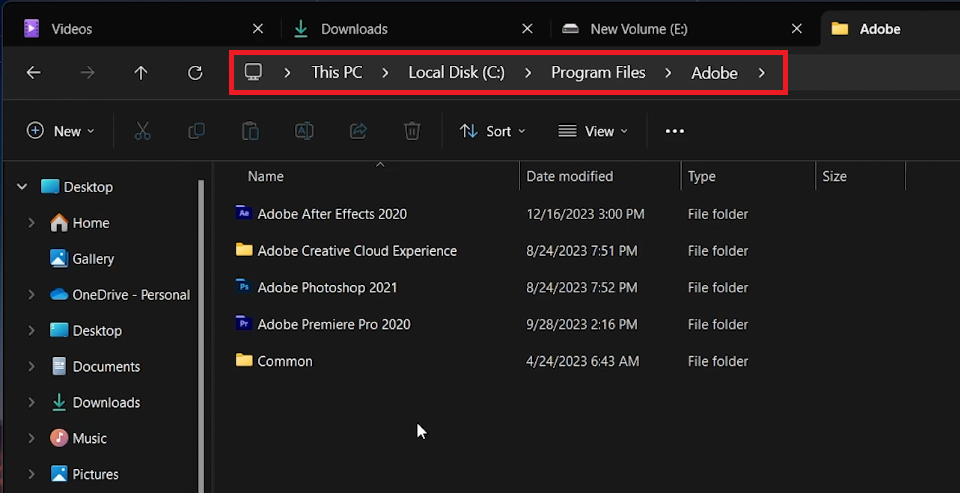This screenshot has height=493, width=960.
Task: Click the Share icon in the toolbar
Action: (x=358, y=131)
